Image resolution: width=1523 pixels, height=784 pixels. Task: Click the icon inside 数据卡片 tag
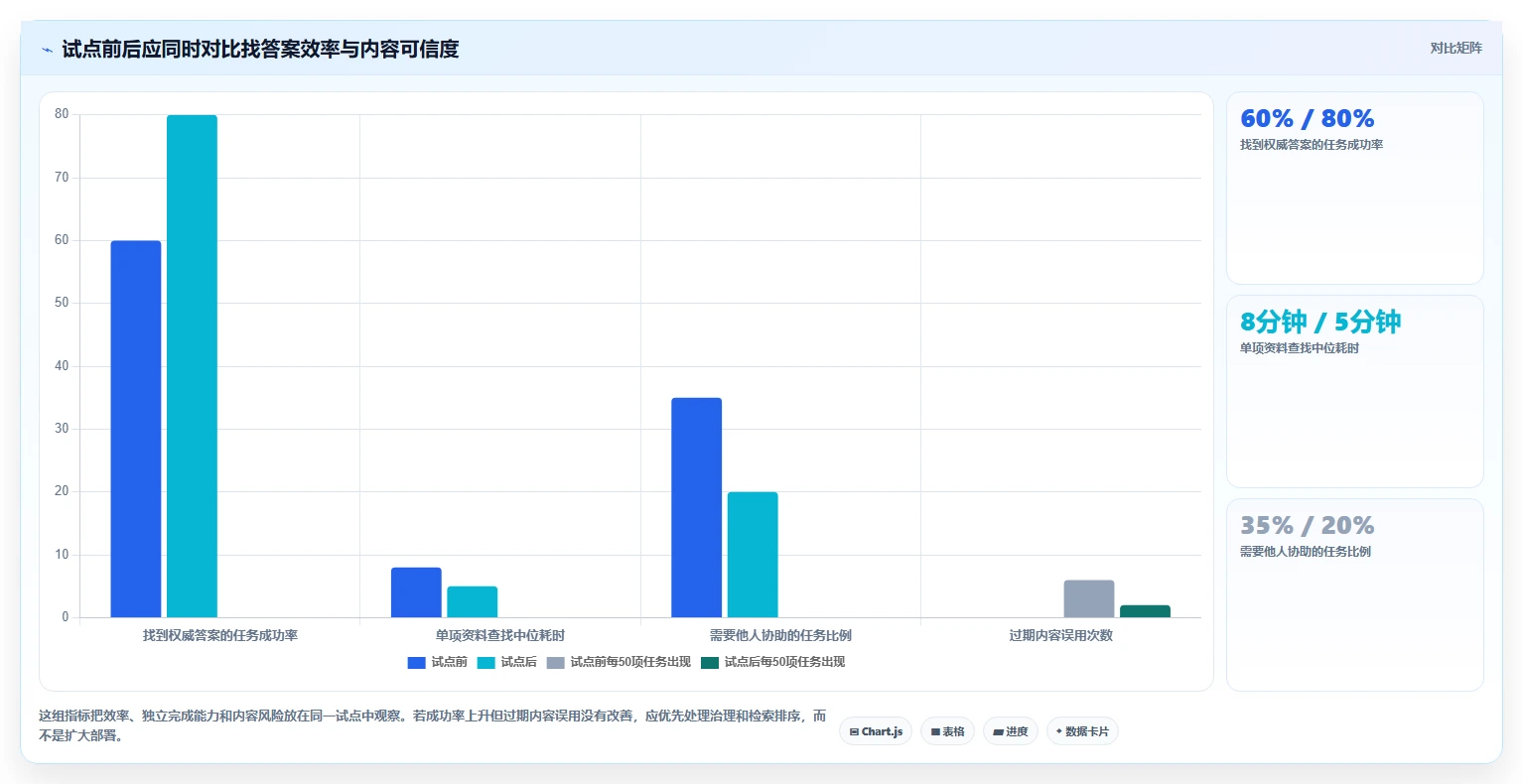coord(1059,731)
